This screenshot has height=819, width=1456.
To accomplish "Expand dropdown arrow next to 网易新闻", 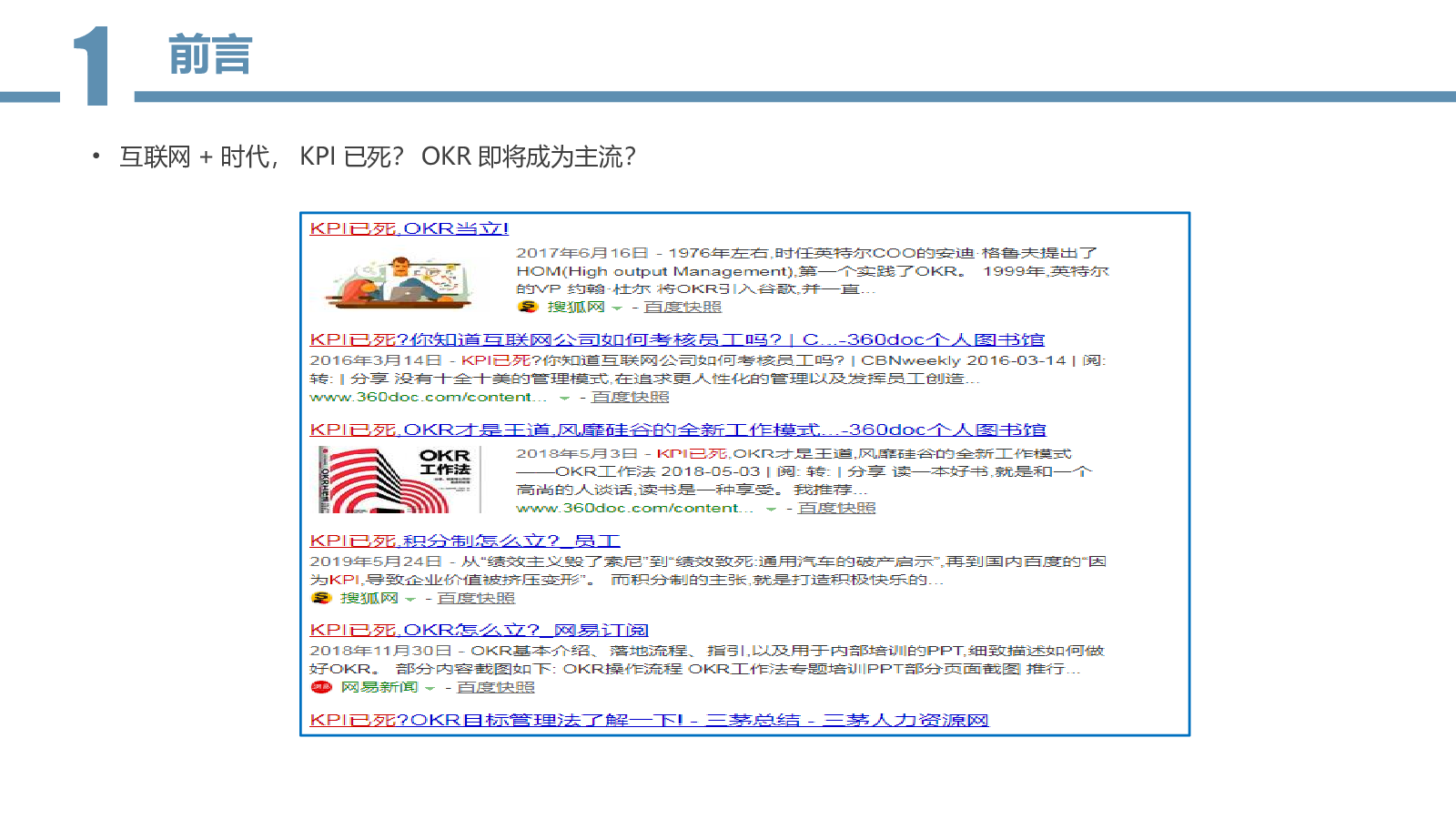I will (x=430, y=689).
